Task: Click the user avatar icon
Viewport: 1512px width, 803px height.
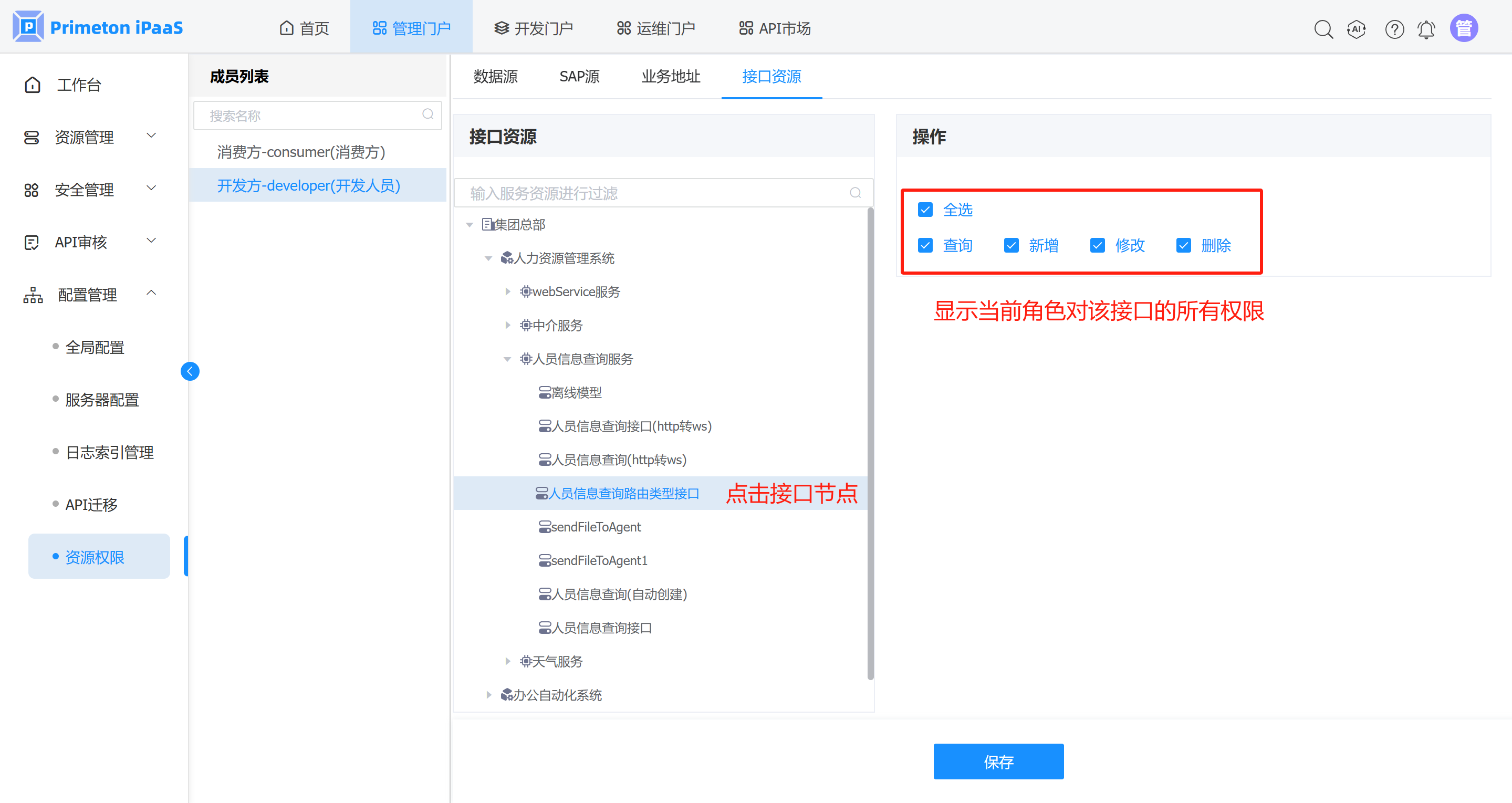Action: (1464, 28)
